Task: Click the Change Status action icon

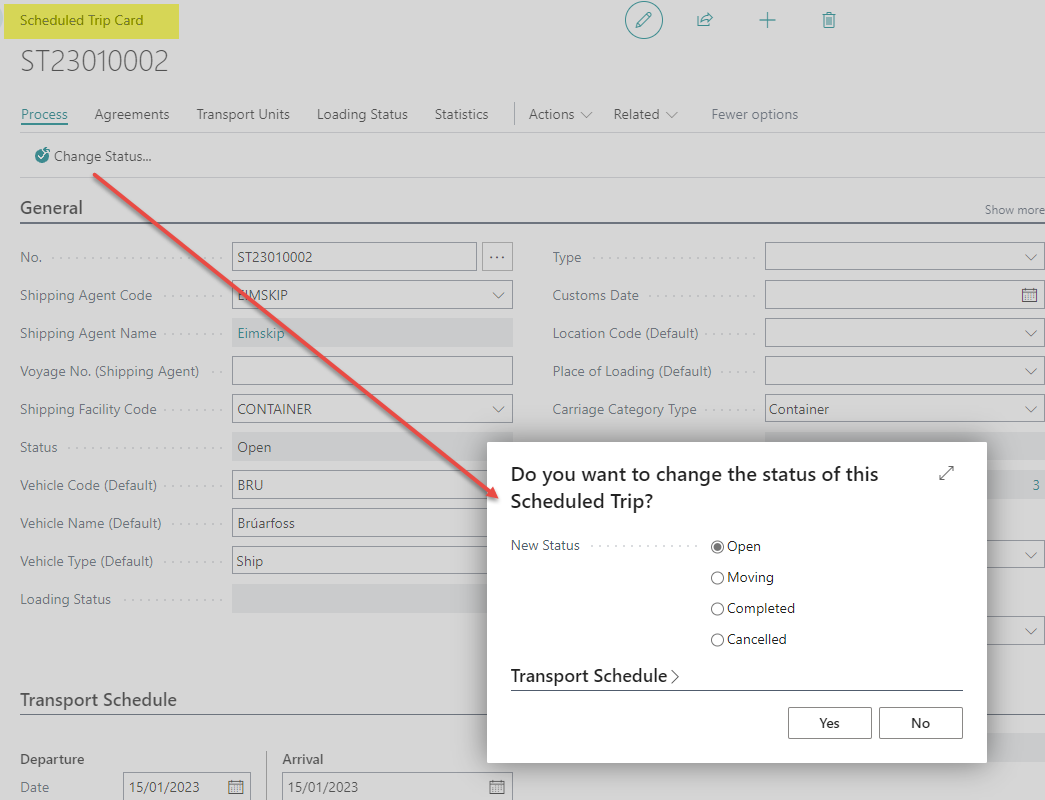Action: (x=42, y=156)
